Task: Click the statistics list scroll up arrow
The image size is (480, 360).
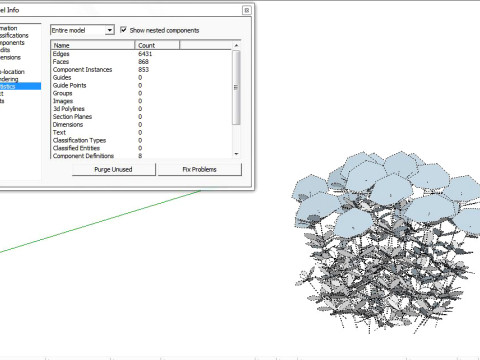Action: 236,45
